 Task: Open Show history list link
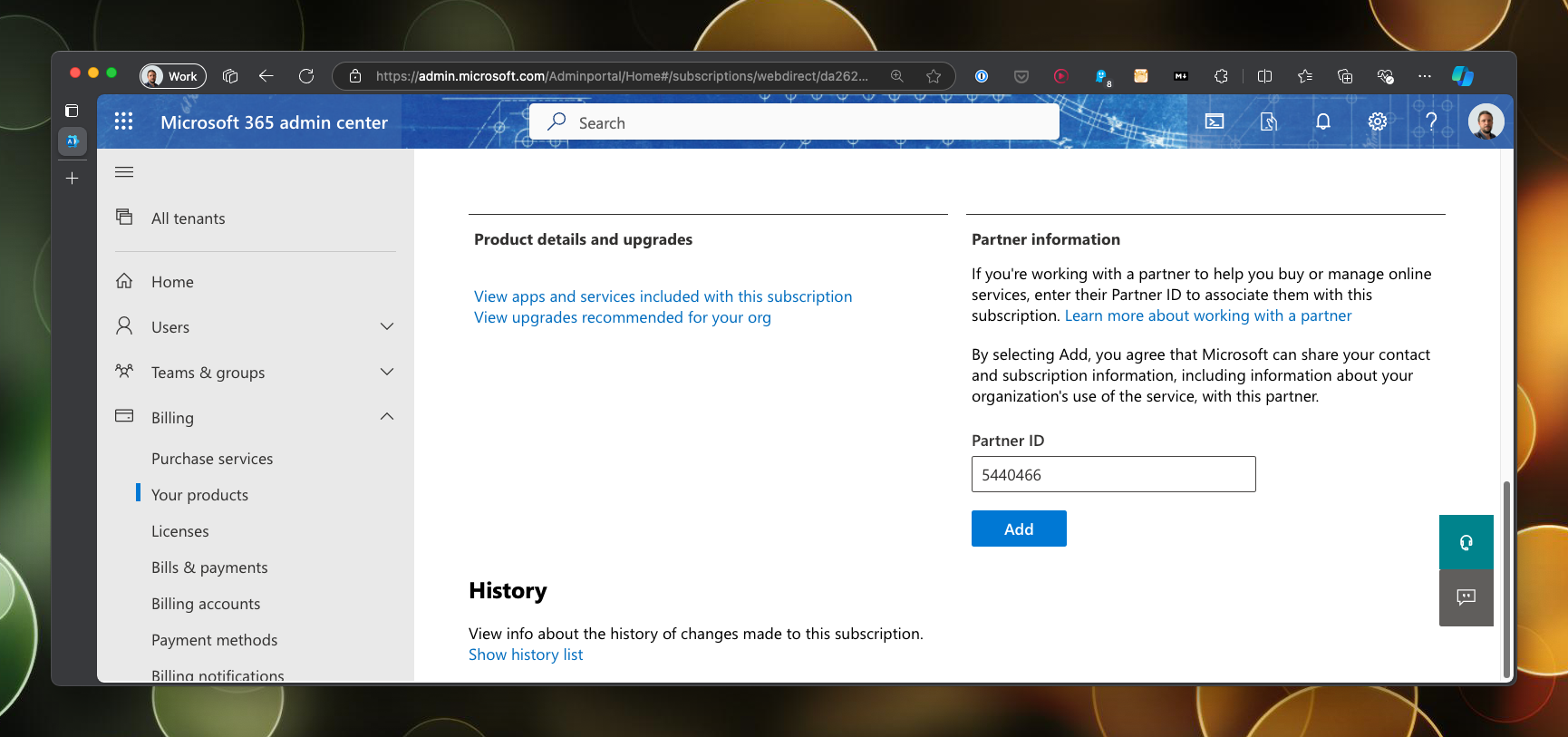526,655
